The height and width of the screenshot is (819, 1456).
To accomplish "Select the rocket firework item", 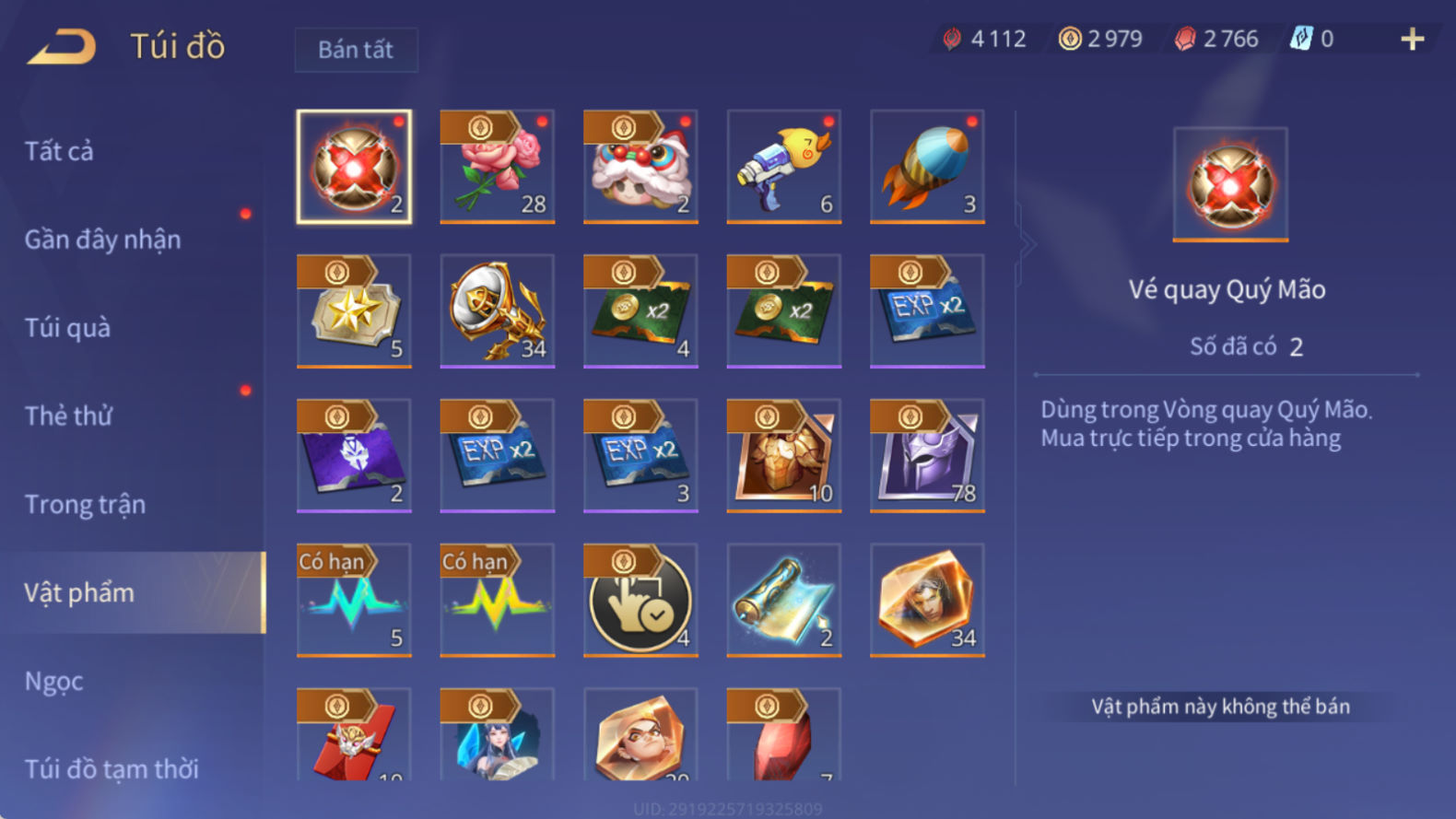I will click(927, 167).
